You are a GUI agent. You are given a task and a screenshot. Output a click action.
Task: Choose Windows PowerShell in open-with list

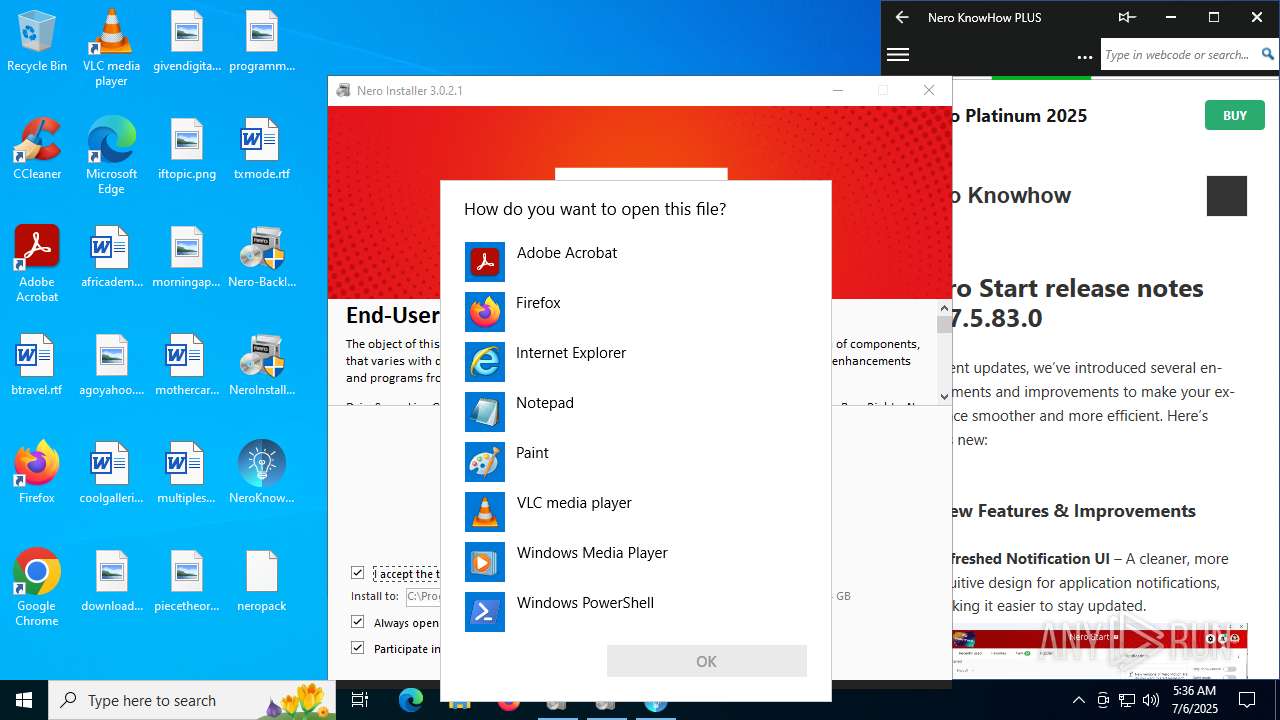click(636, 612)
